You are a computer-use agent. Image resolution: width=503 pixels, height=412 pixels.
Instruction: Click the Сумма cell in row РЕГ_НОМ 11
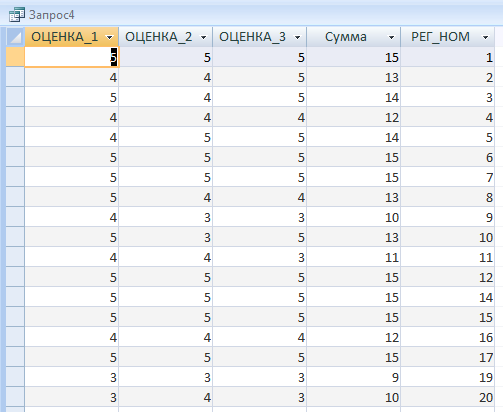click(354, 257)
